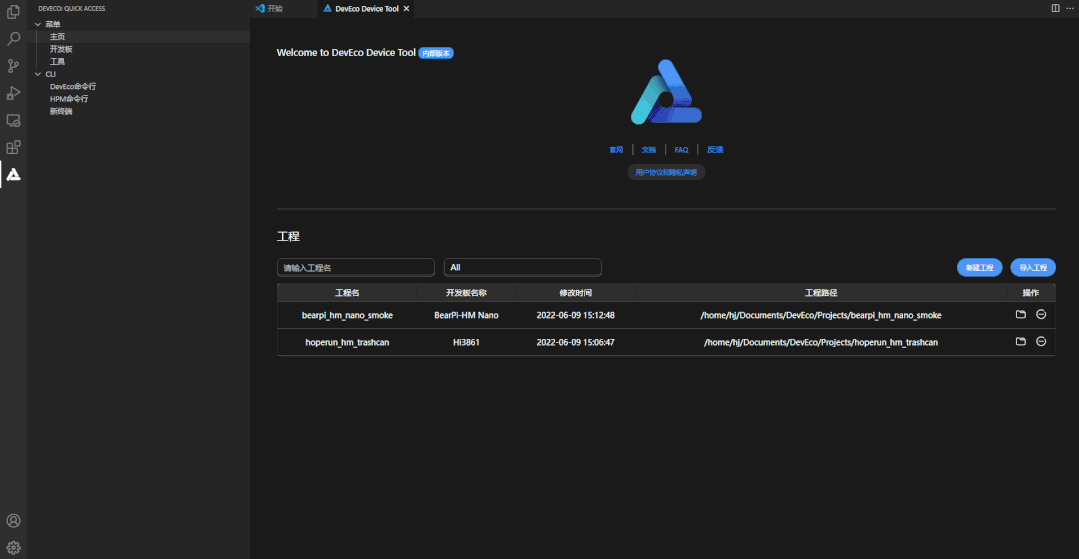Click the 新建工程 button
The width and height of the screenshot is (1079, 559).
tap(979, 268)
